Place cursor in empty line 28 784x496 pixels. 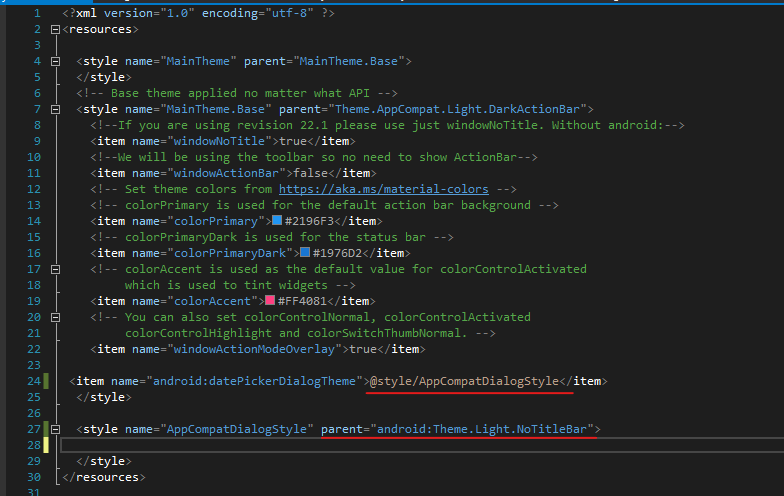pos(422,445)
